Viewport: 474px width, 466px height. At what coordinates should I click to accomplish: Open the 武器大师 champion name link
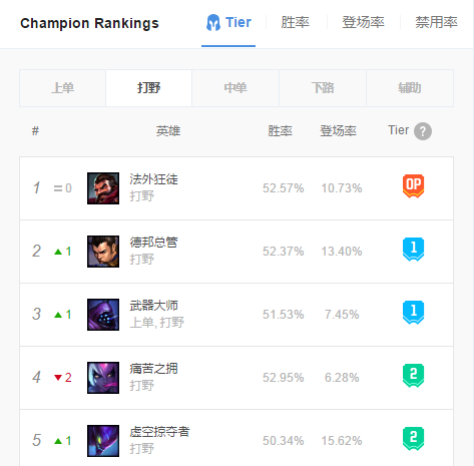[154, 306]
